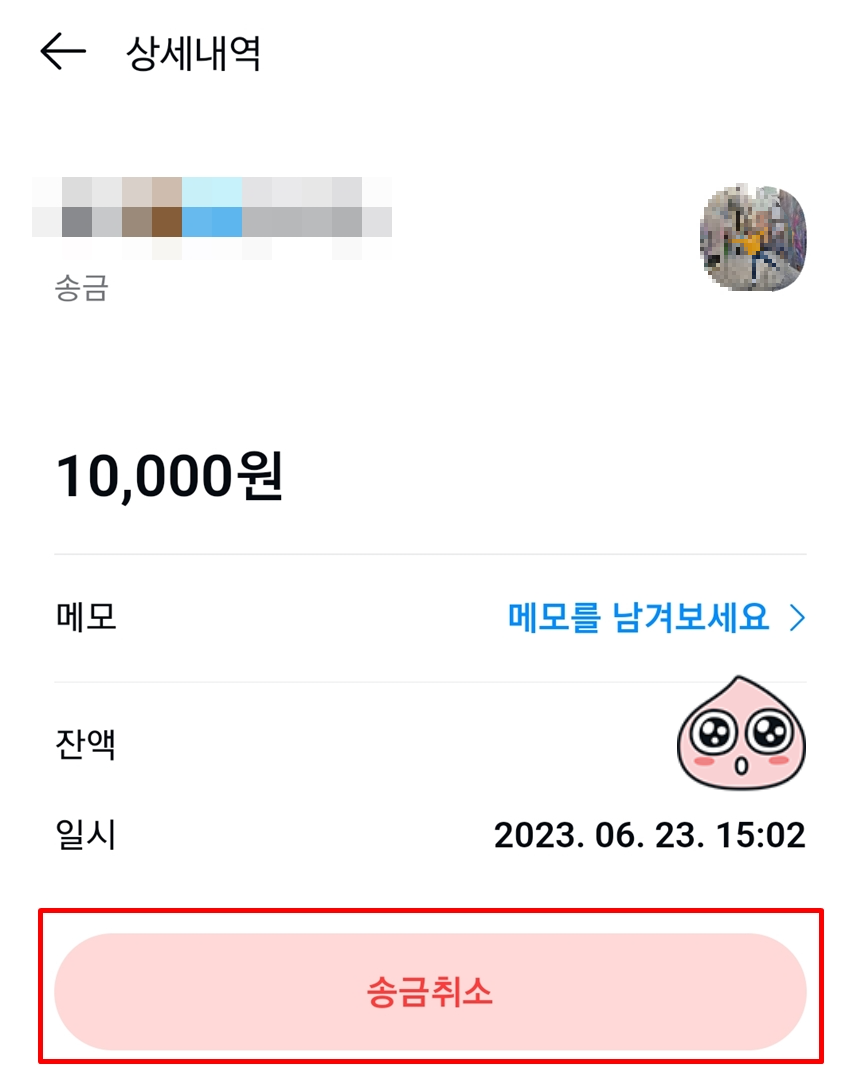
Task: Tap the Apeach peach character sticker
Action: click(x=741, y=733)
